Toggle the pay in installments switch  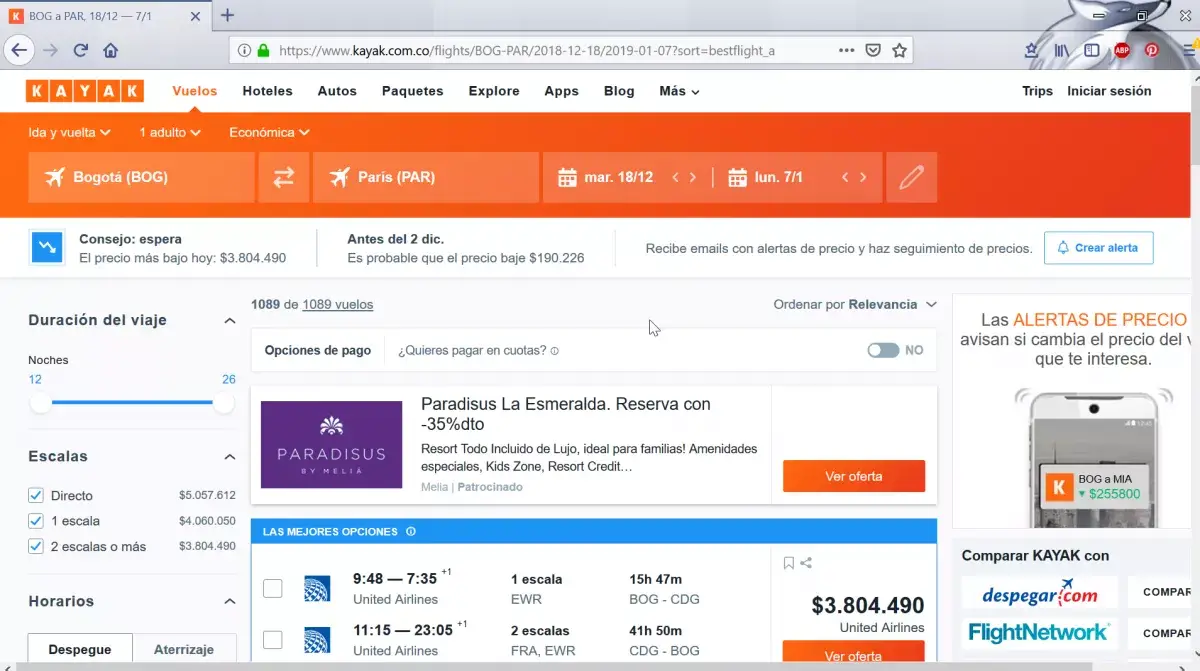(x=884, y=351)
